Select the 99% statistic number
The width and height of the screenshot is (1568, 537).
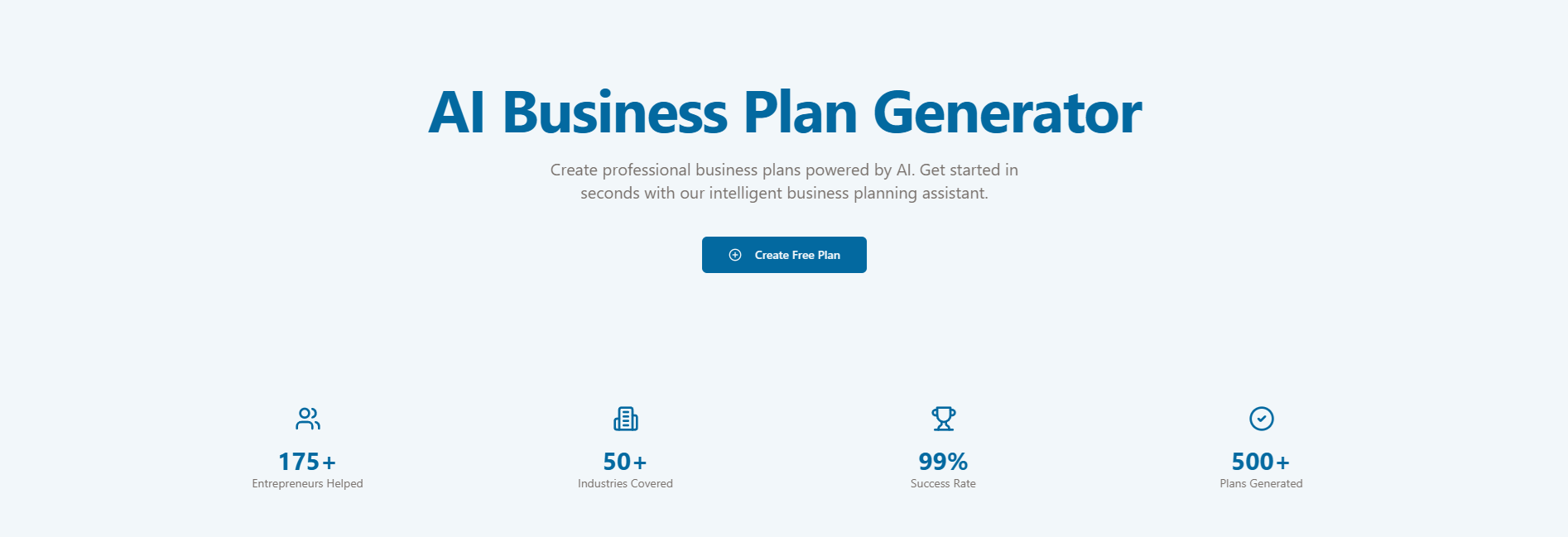point(943,462)
